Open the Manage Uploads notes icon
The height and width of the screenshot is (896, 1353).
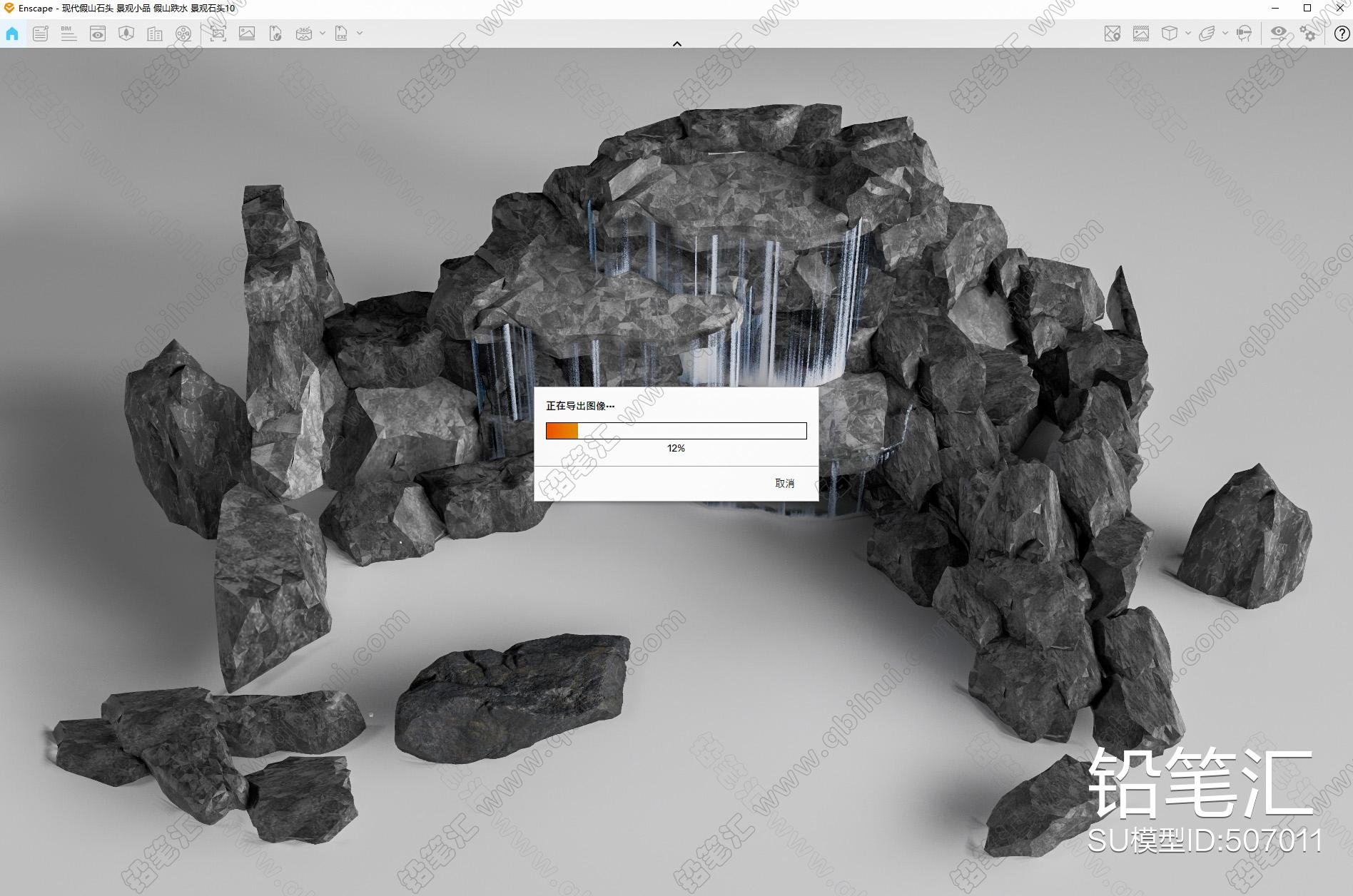click(x=41, y=34)
